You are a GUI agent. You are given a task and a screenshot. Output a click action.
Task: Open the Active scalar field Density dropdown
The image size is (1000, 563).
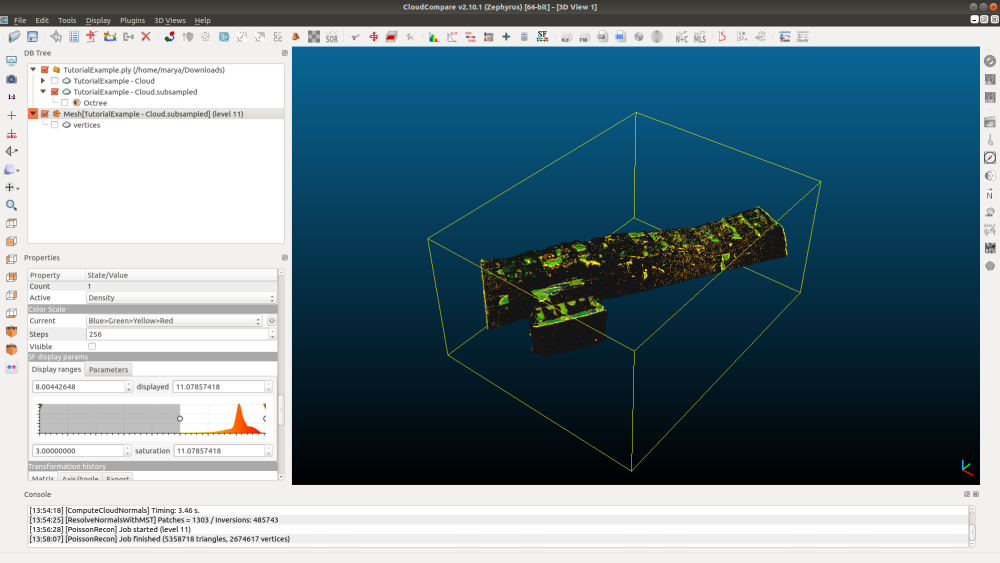coord(180,298)
